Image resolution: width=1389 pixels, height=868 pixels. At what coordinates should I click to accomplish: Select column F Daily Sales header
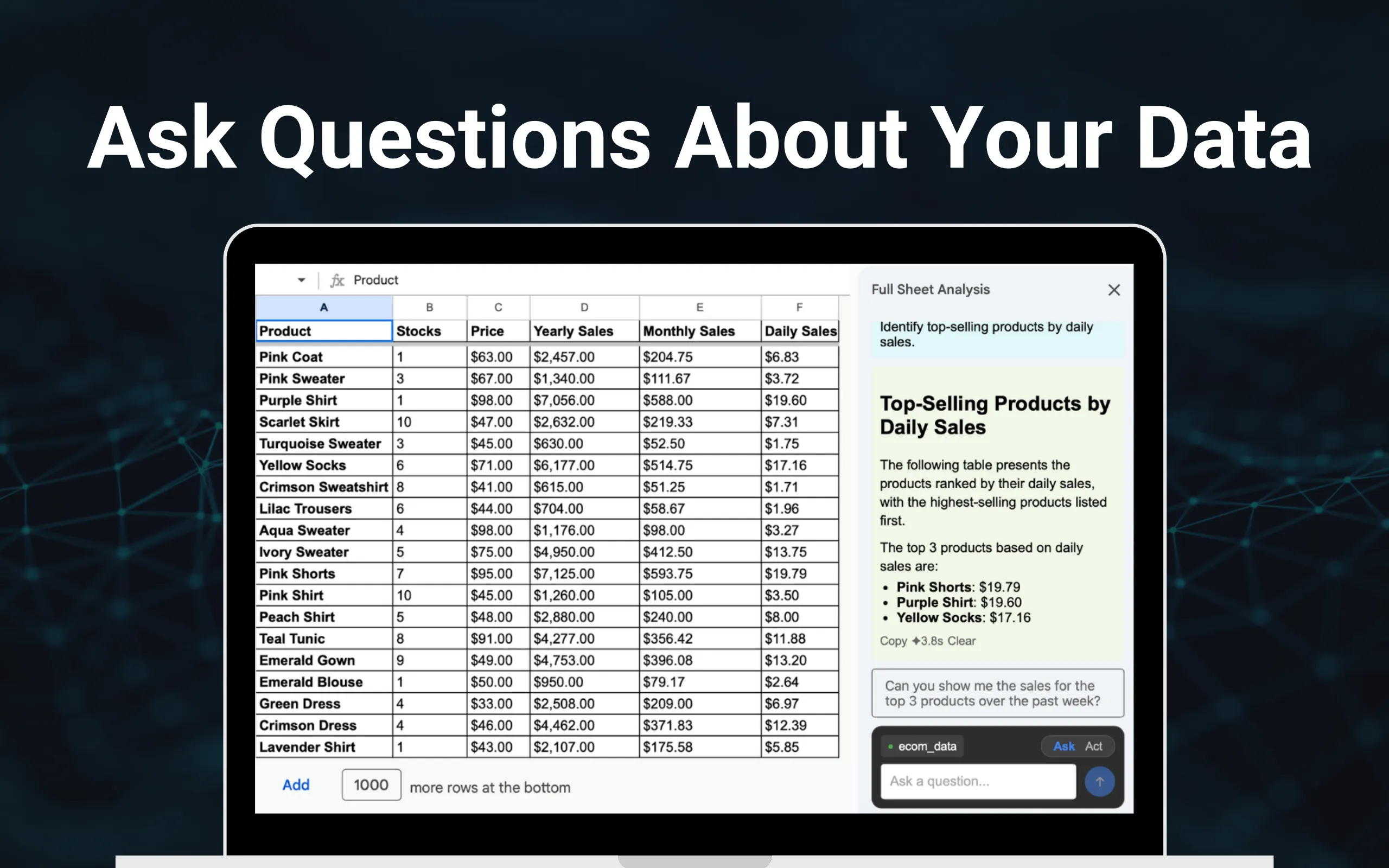pos(800,307)
